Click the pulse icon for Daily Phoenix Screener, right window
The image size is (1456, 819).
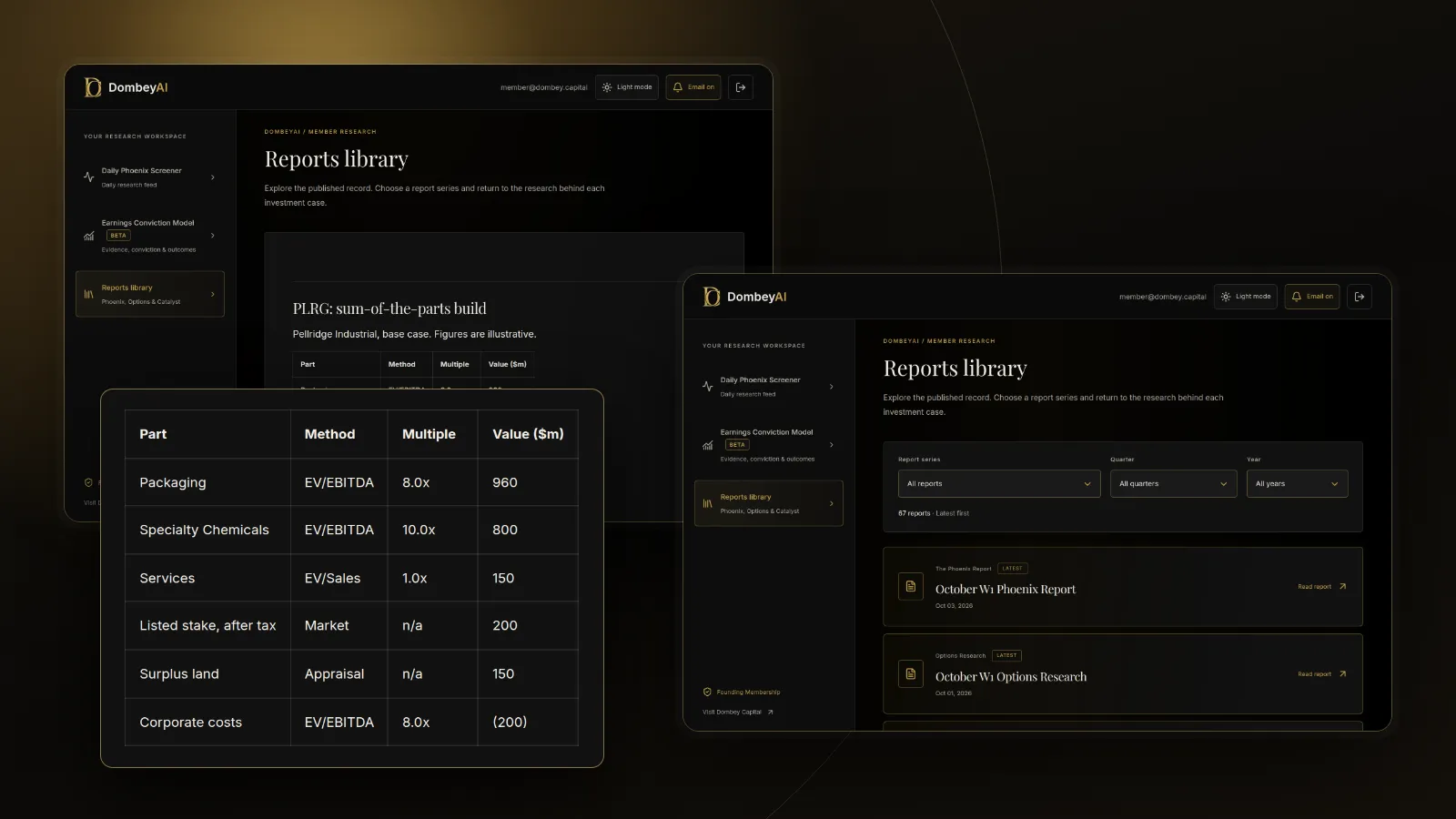pyautogui.click(x=708, y=387)
